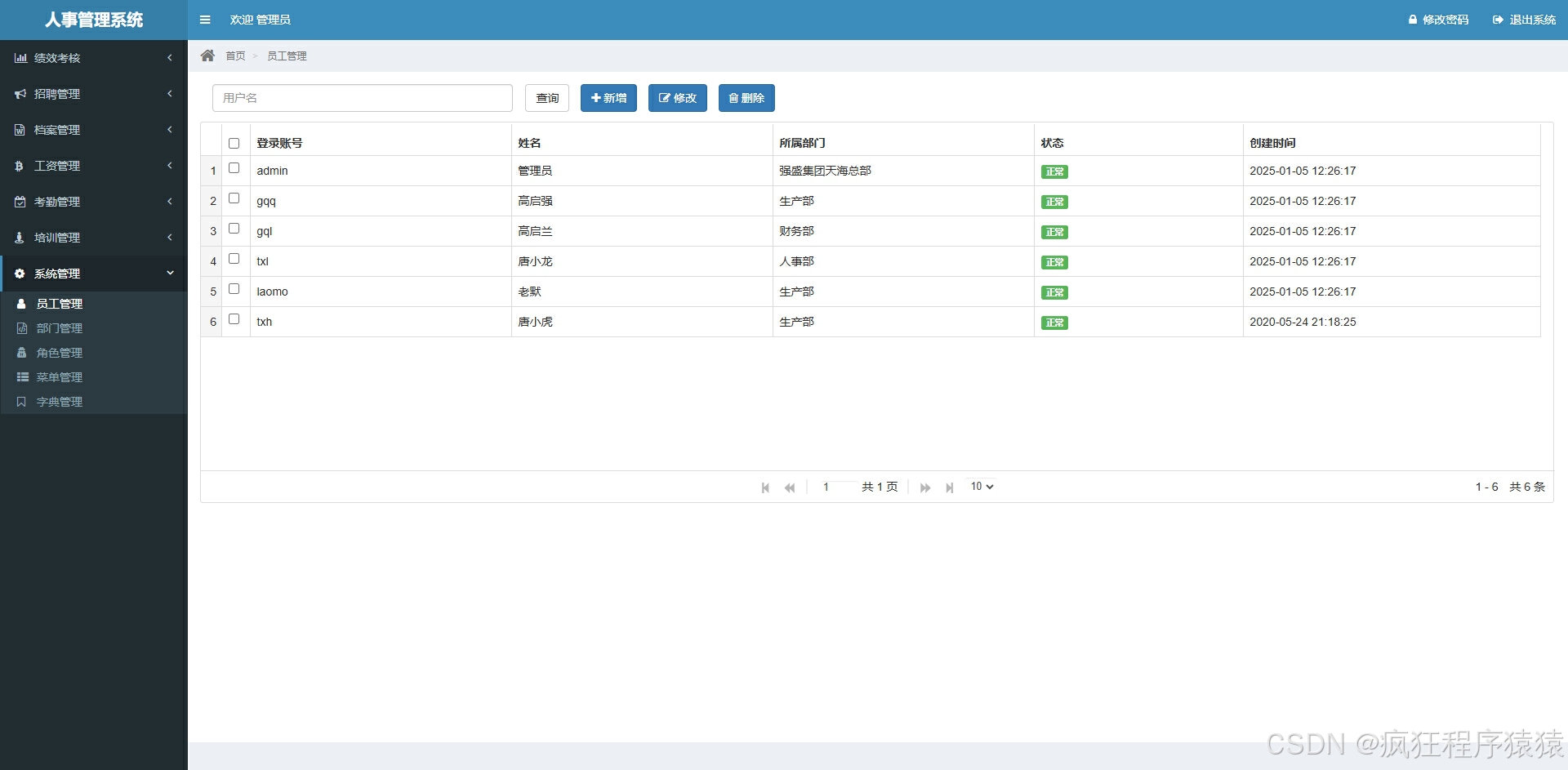
Task: Focus the 用户名 search input field
Action: click(363, 98)
